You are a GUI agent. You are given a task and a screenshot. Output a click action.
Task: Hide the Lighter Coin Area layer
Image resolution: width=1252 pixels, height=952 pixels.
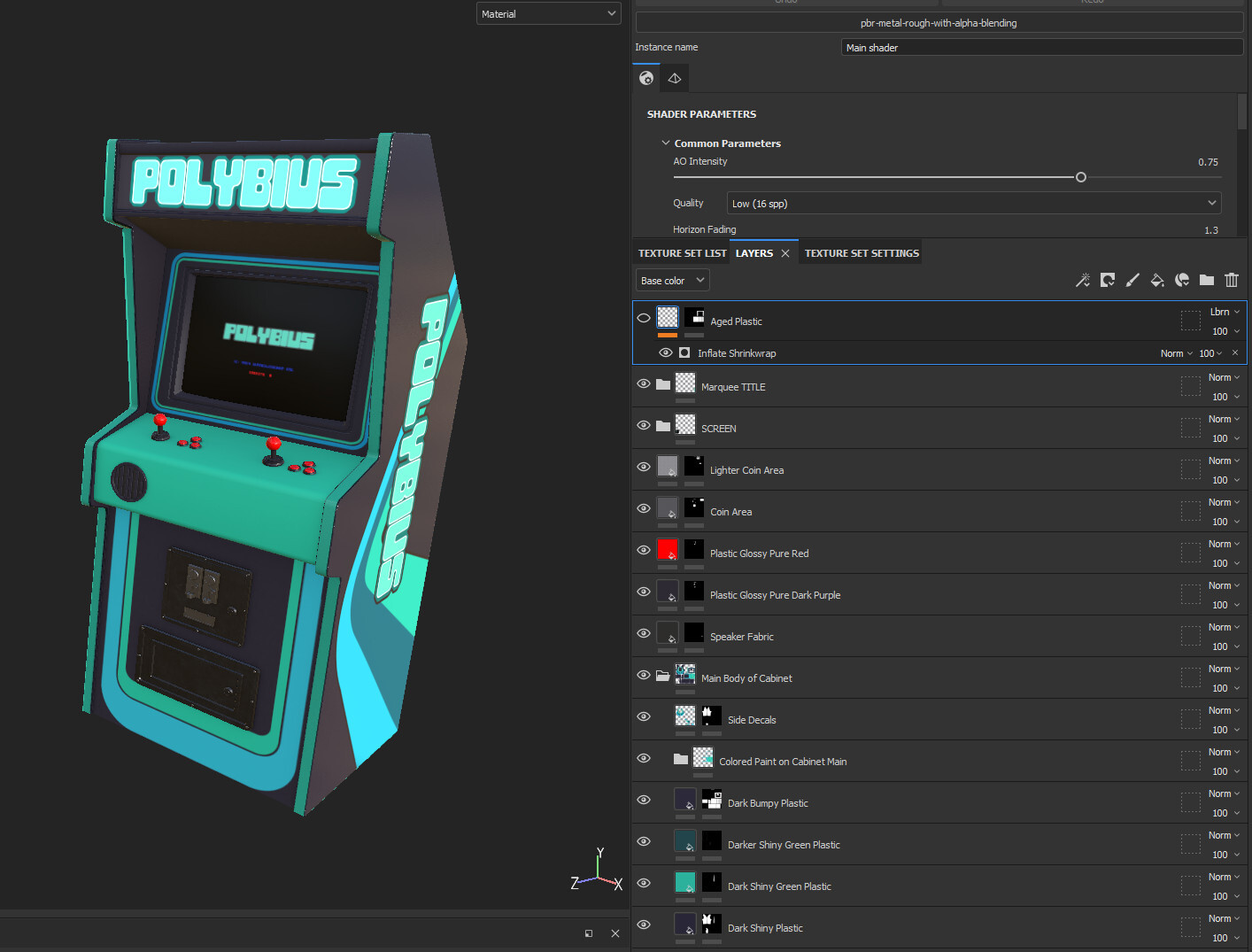tap(644, 467)
